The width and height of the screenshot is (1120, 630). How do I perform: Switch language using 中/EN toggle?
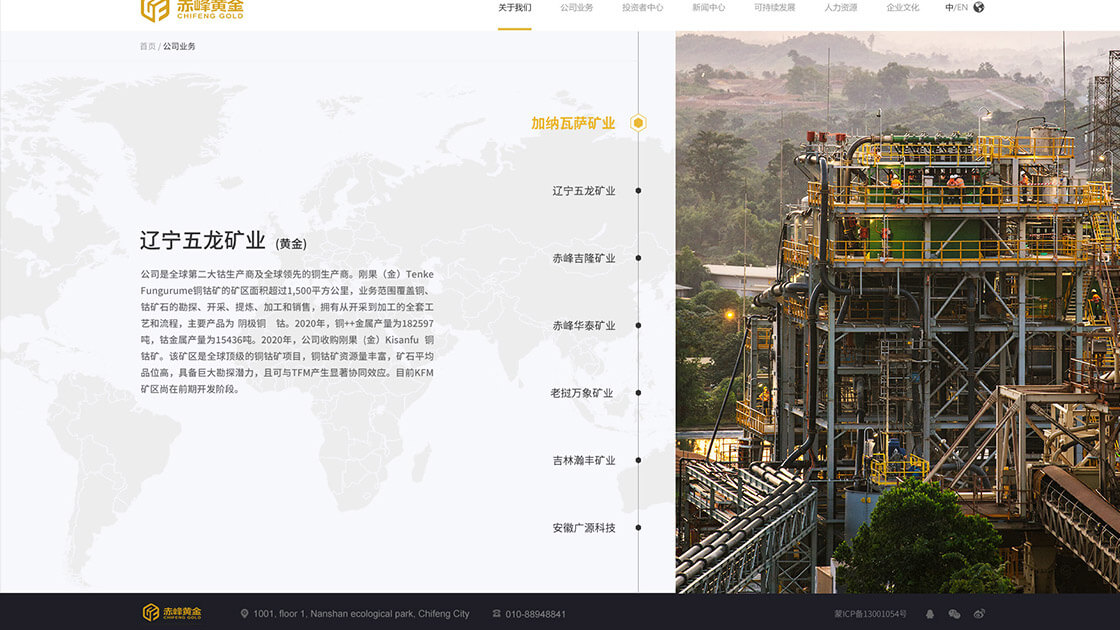[x=956, y=8]
